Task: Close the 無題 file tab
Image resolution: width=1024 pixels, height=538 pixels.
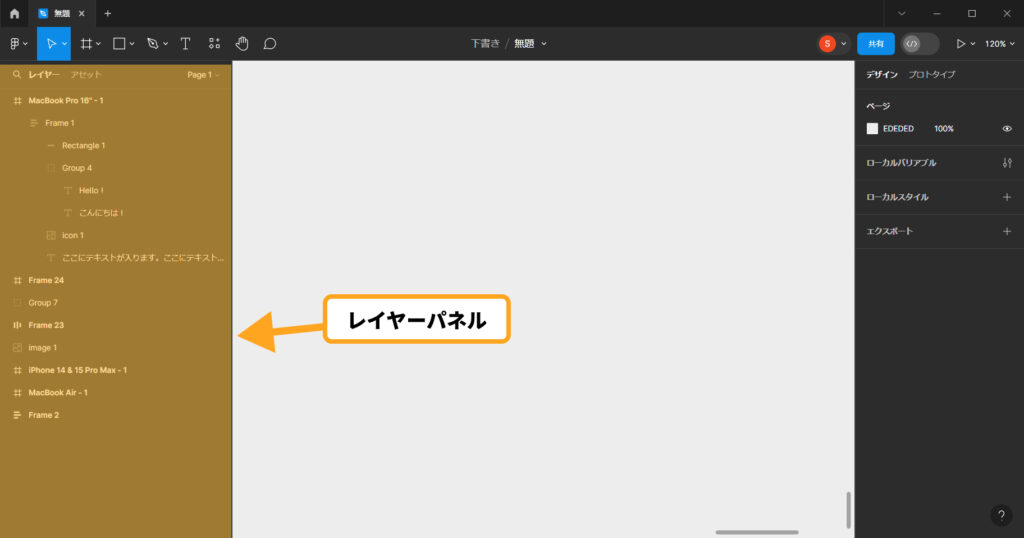Action: pos(82,13)
